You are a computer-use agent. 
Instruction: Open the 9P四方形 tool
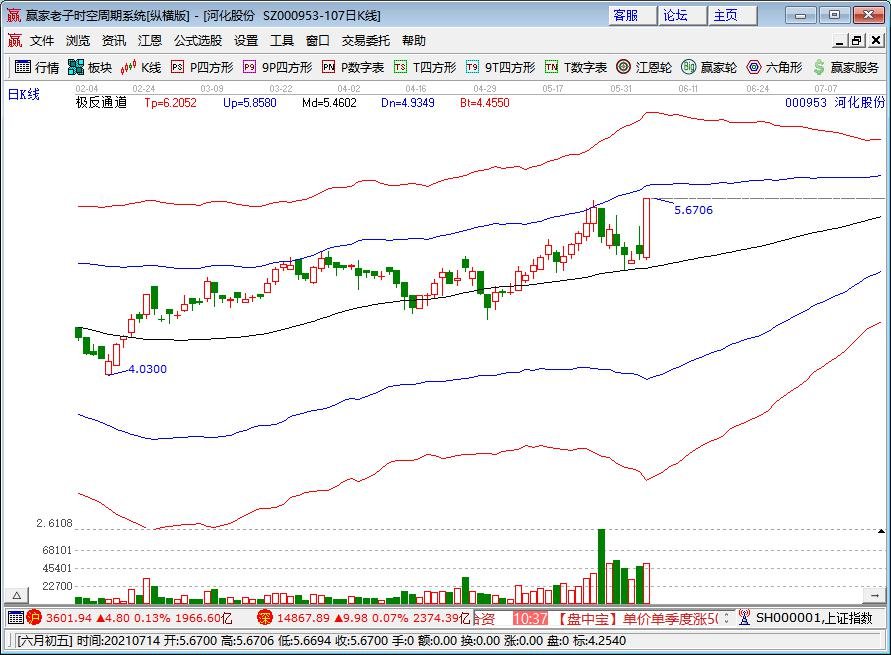[277, 68]
